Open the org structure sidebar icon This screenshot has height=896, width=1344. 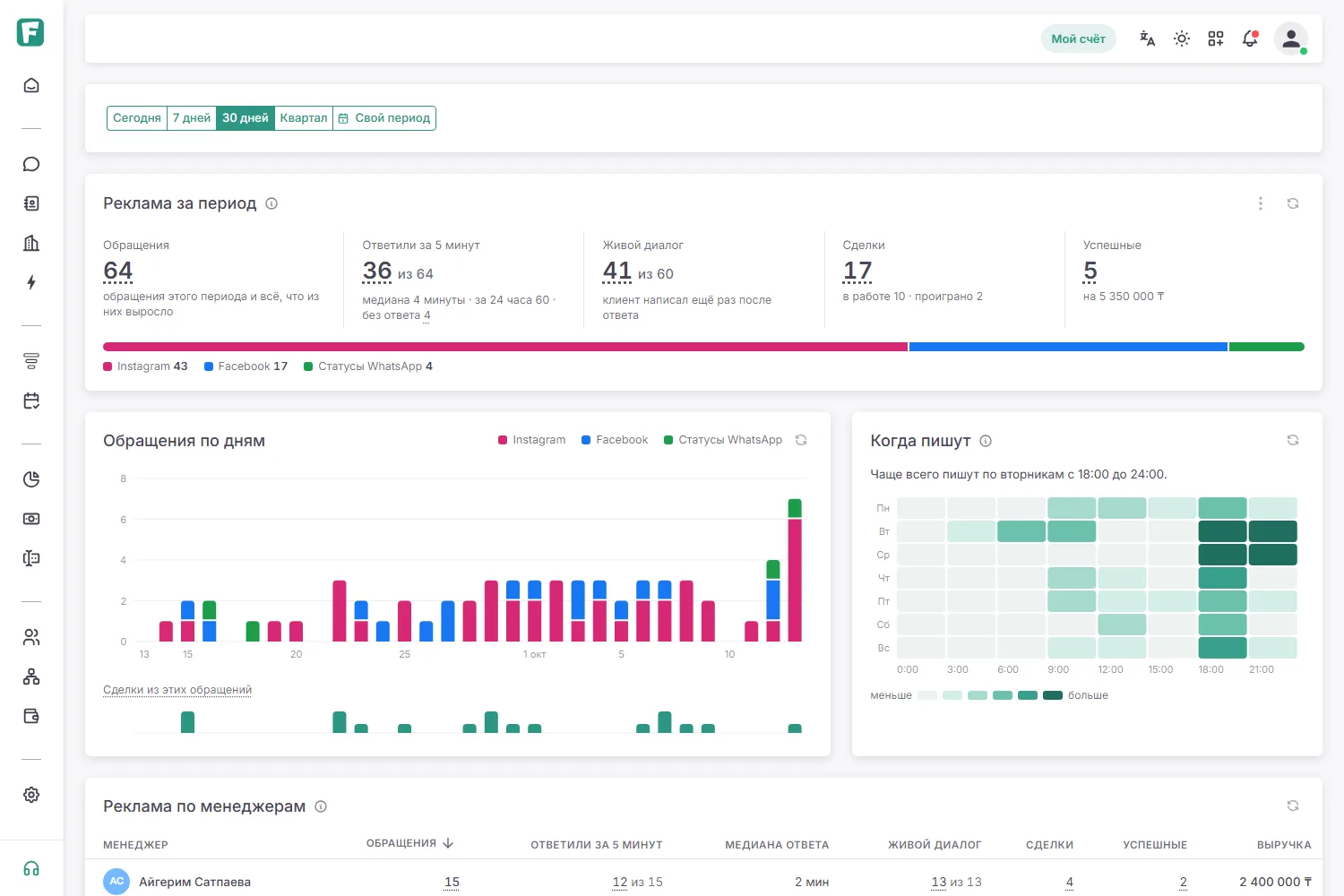31,676
